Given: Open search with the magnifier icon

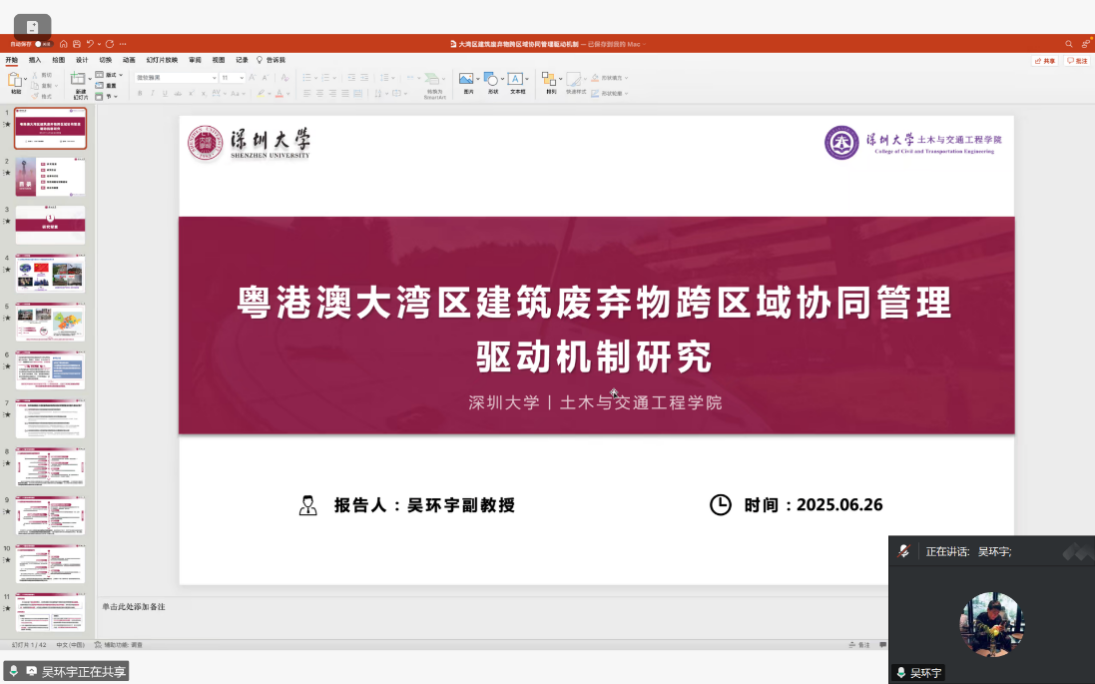Looking at the screenshot, I should pos(1068,44).
